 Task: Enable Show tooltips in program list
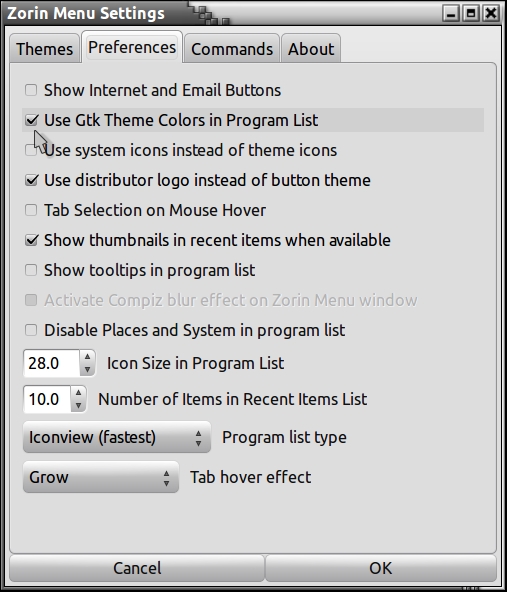(x=31, y=270)
